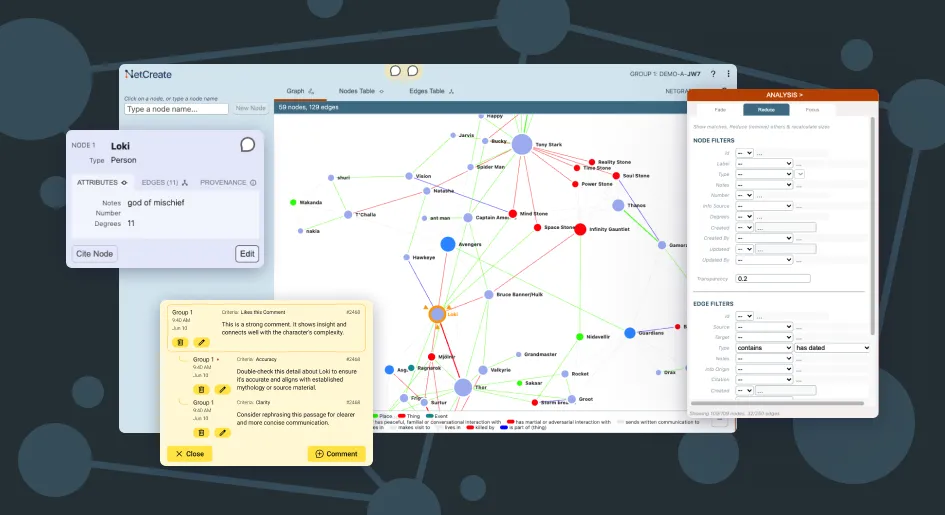Select the Tony Stark node in graph
Viewport: 945px width, 515px height.
pyautogui.click(x=522, y=144)
